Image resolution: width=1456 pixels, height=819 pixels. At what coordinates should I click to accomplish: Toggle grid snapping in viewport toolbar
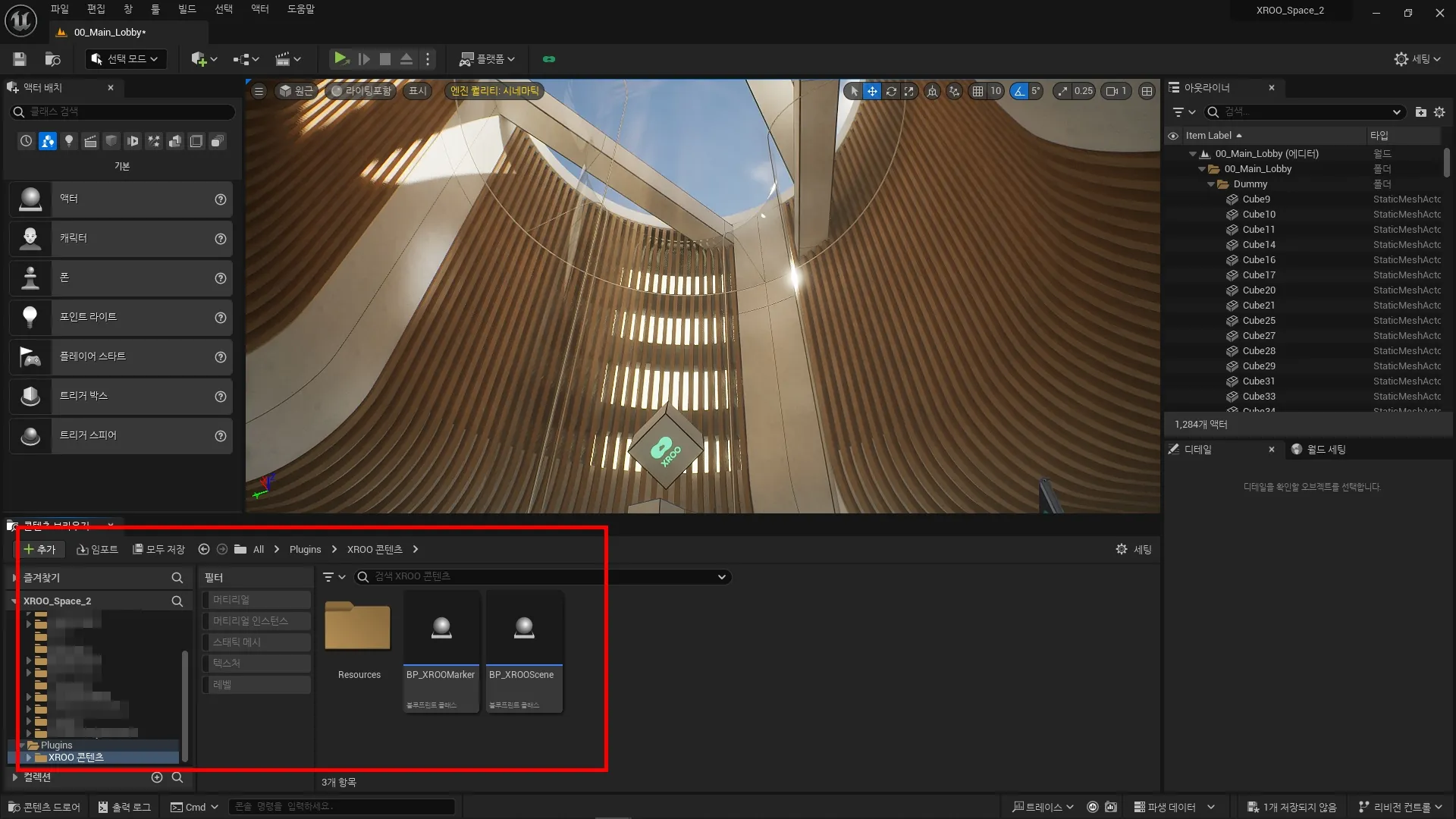(977, 91)
